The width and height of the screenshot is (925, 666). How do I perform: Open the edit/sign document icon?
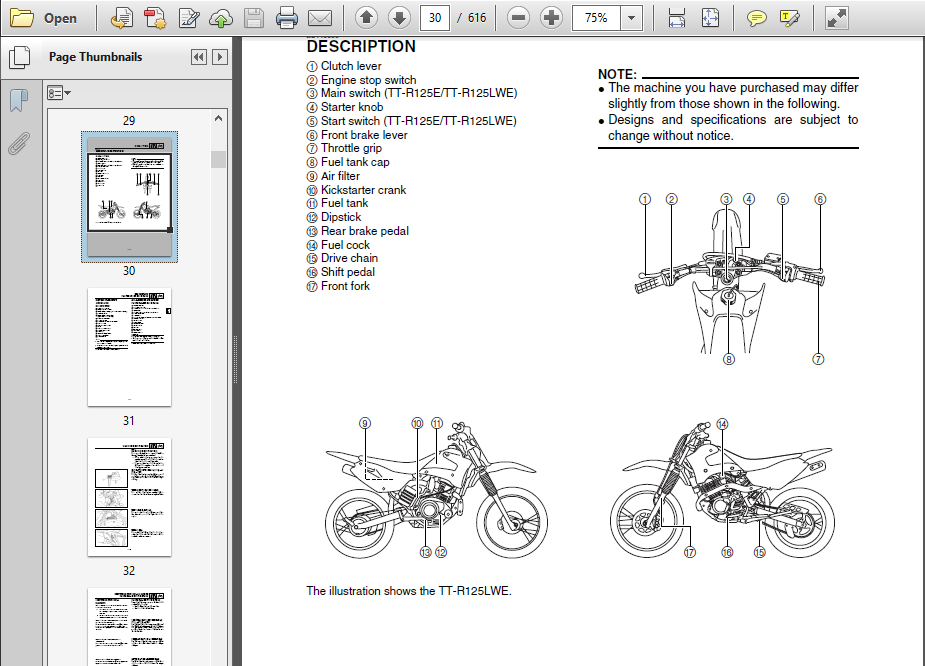(189, 18)
